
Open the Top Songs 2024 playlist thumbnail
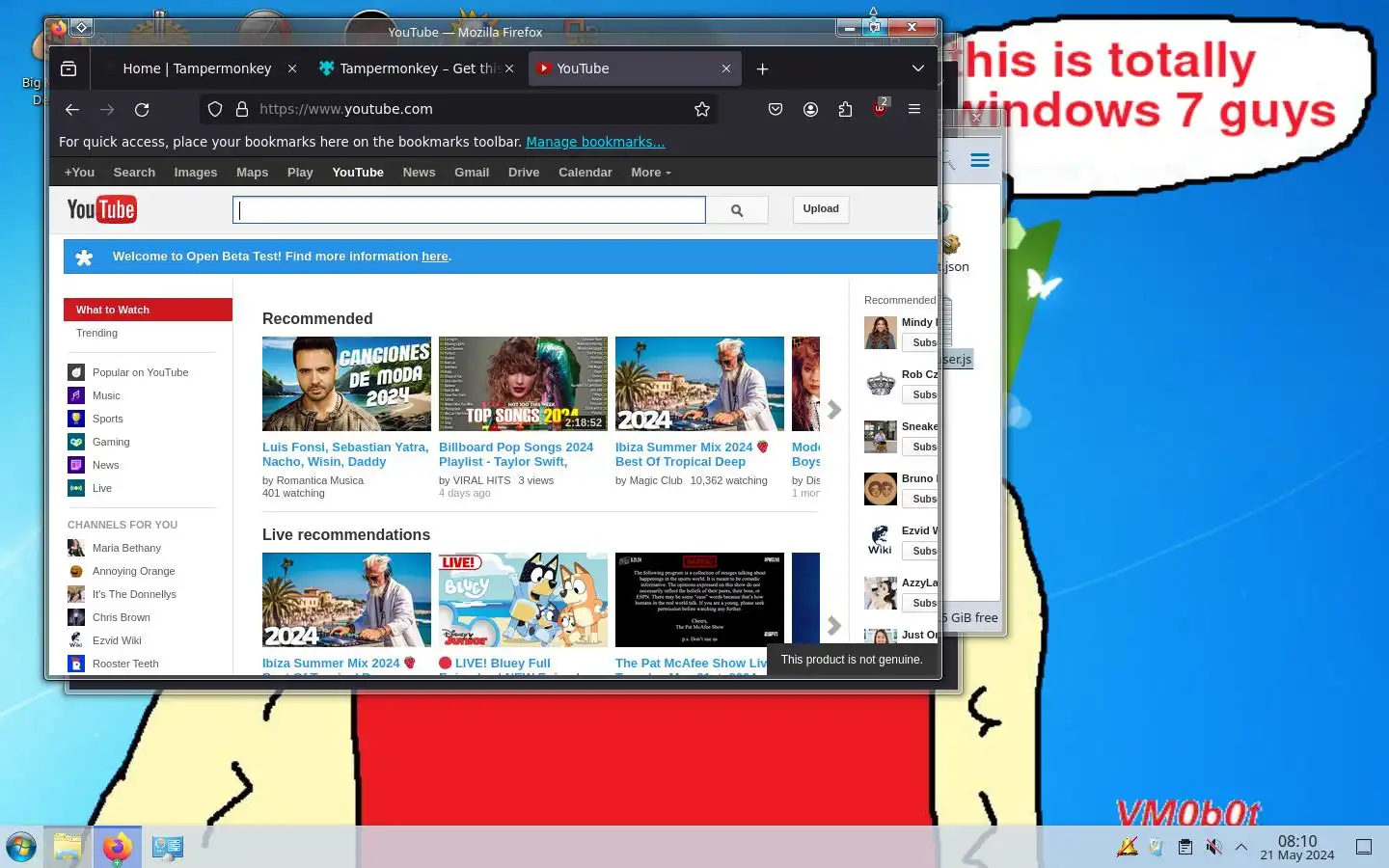(x=523, y=384)
